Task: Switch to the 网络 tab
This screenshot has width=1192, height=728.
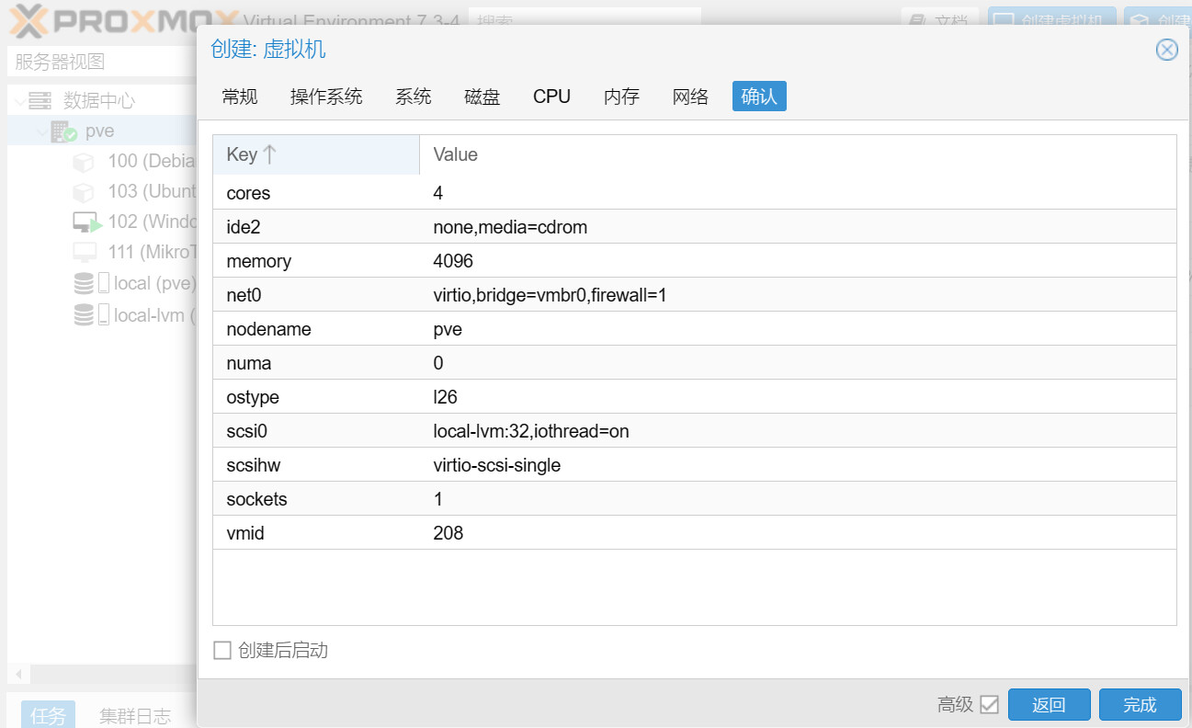Action: click(690, 97)
